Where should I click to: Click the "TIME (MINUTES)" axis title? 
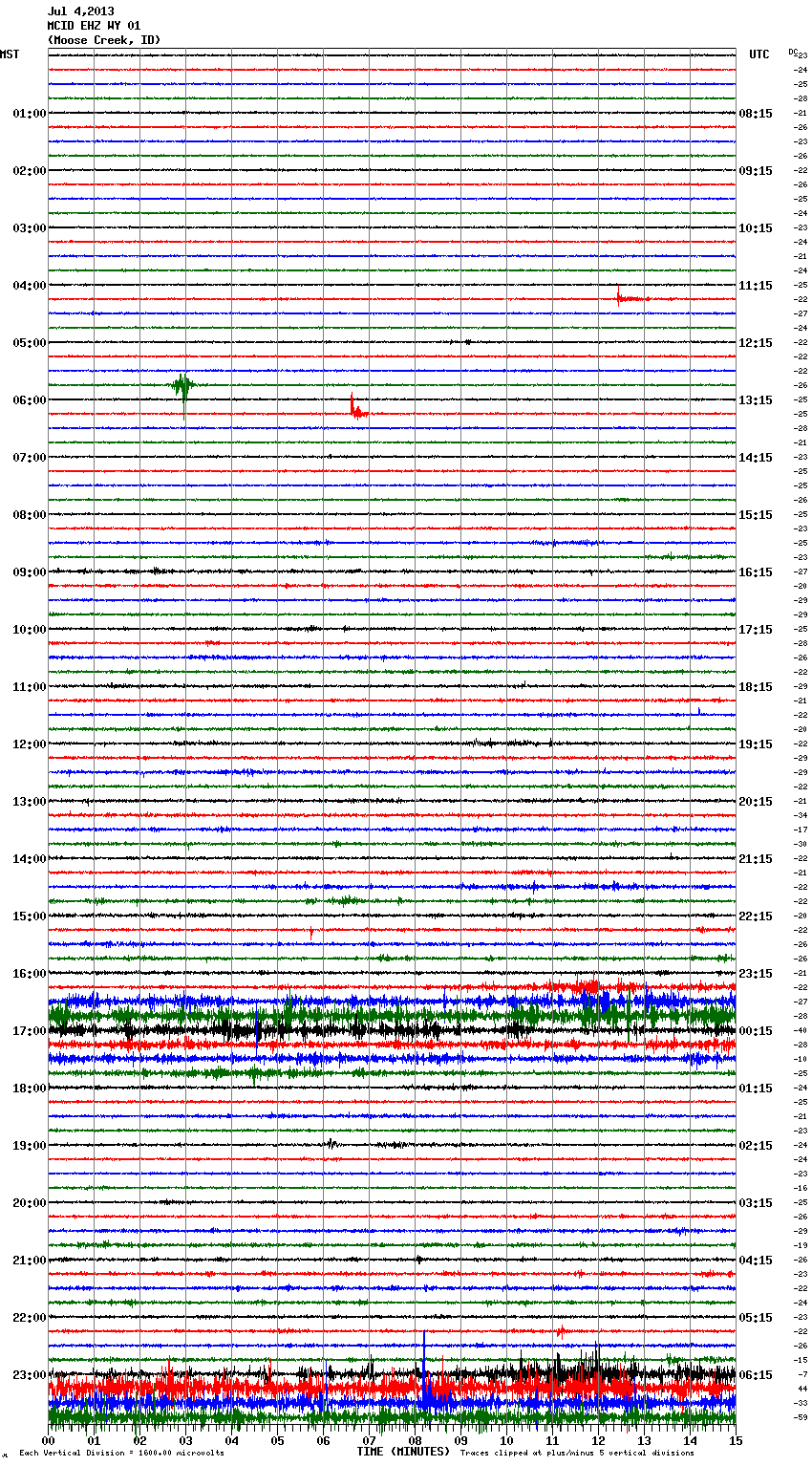coord(403,1452)
